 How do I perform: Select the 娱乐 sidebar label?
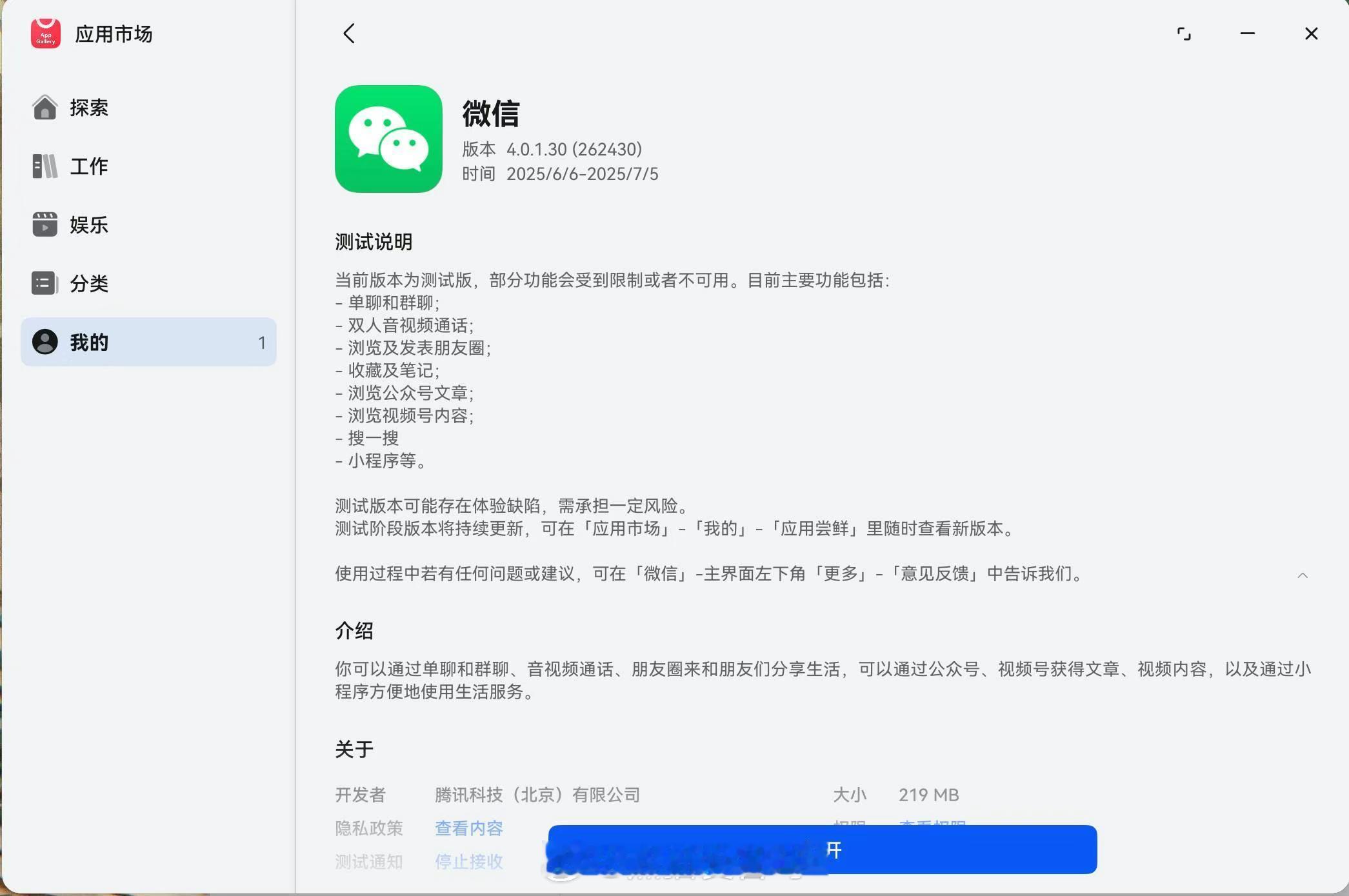click(x=89, y=224)
